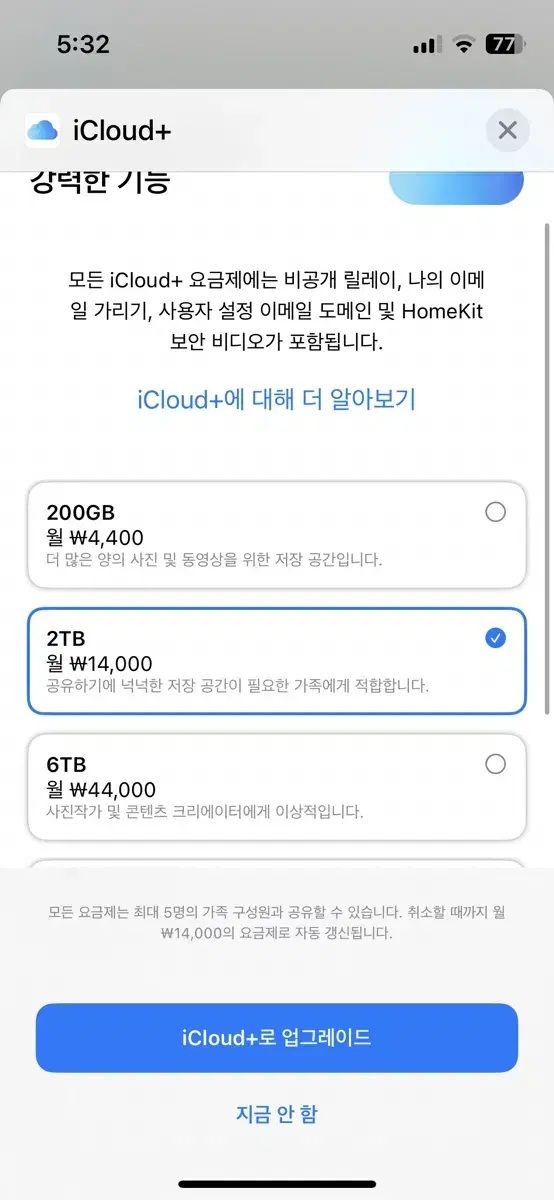This screenshot has width=554, height=1200.
Task: Tap the iCloud cloud icon in header
Action: 43,130
